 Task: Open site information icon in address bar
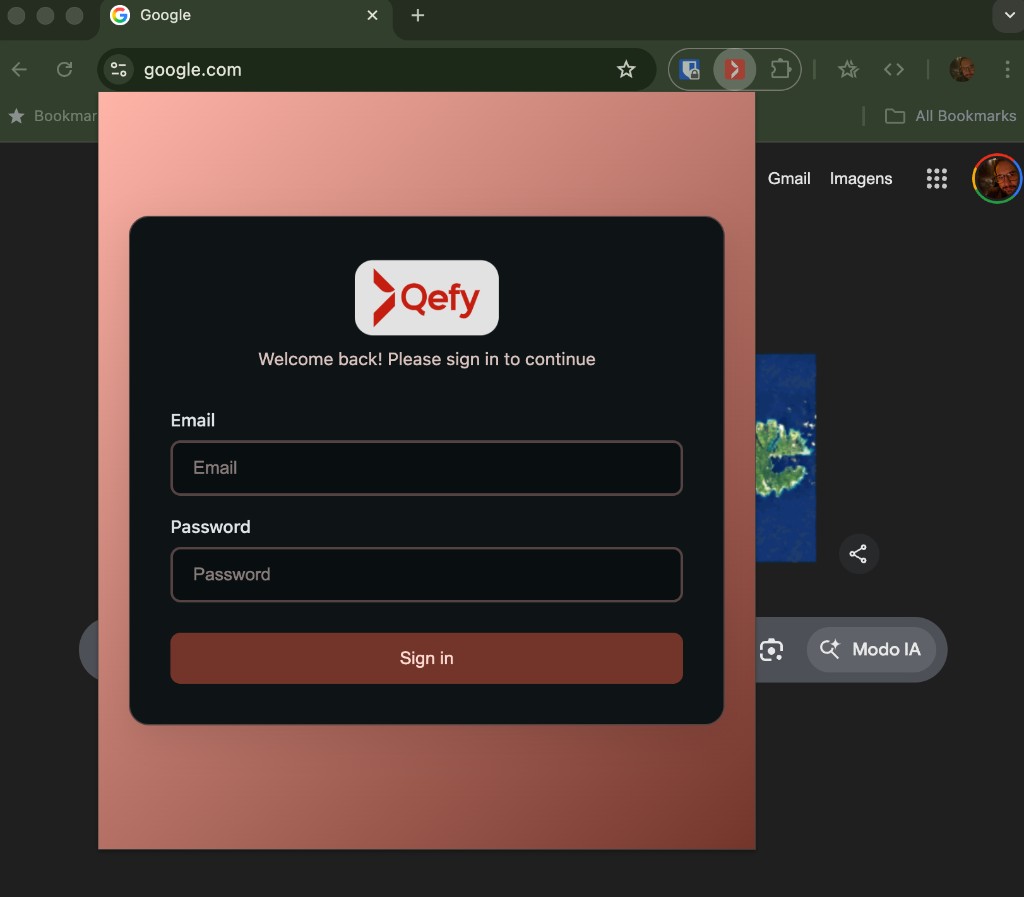pyautogui.click(x=119, y=69)
